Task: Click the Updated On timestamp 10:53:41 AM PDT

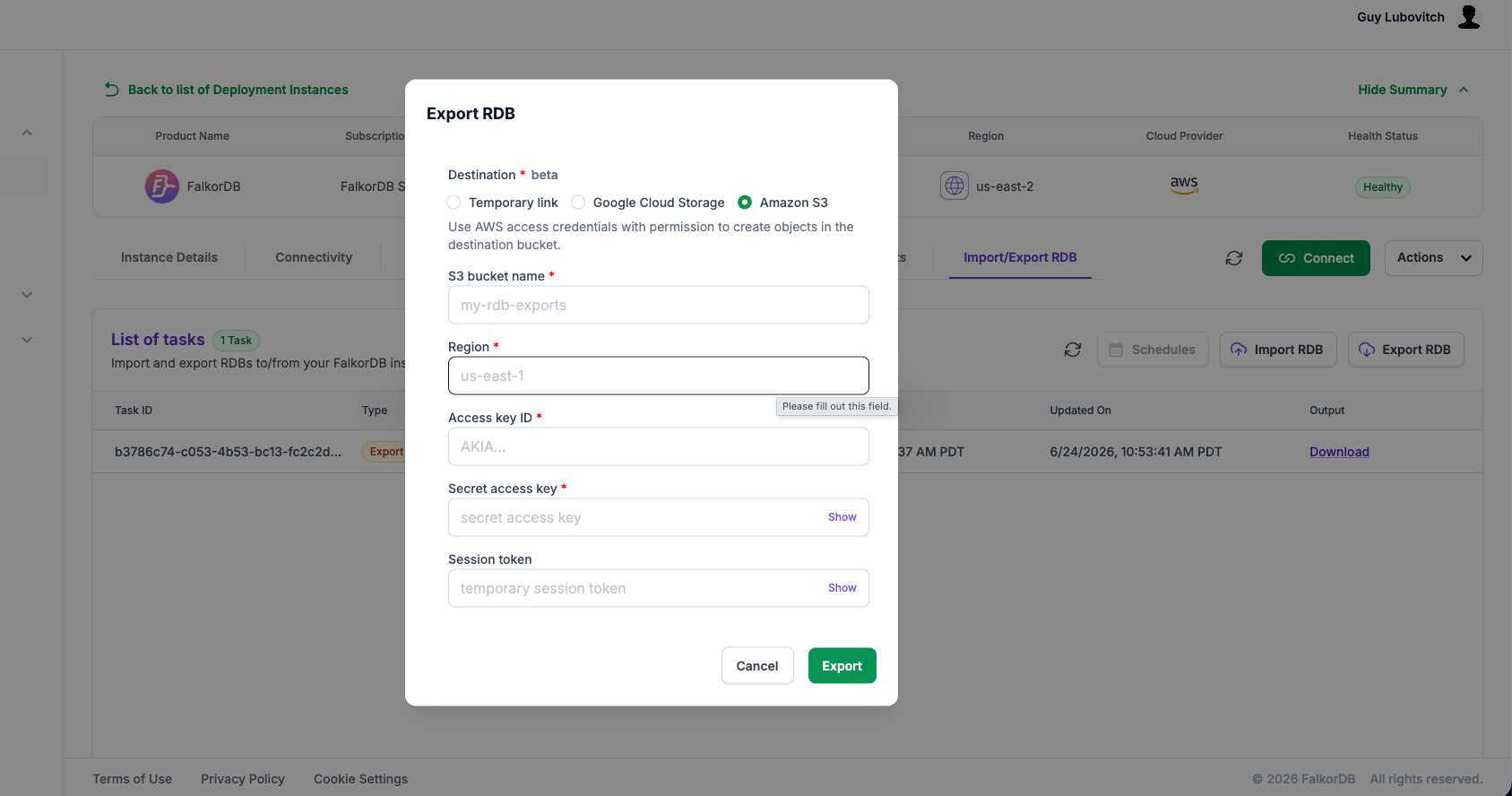Action: [x=1136, y=452]
